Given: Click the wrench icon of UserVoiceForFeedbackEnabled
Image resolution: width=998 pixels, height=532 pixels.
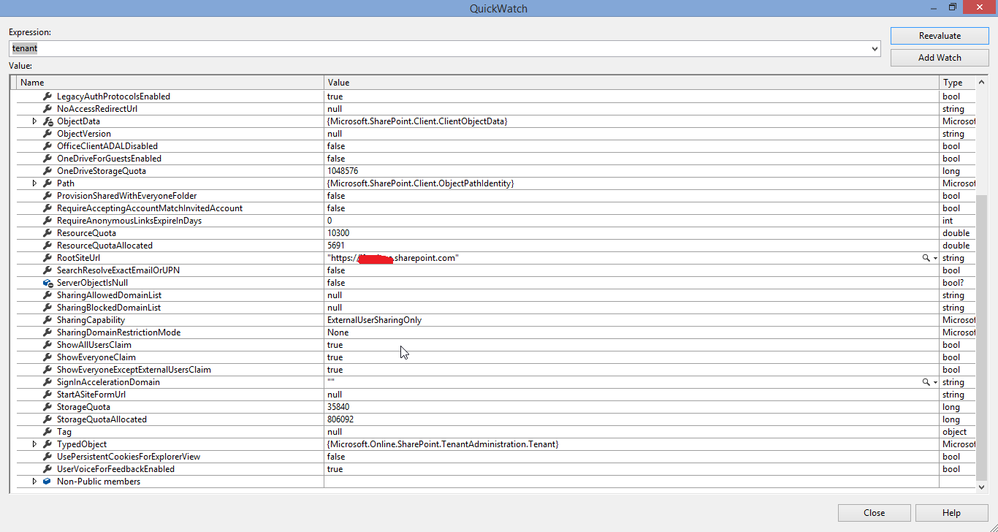Looking at the screenshot, I should (x=47, y=469).
